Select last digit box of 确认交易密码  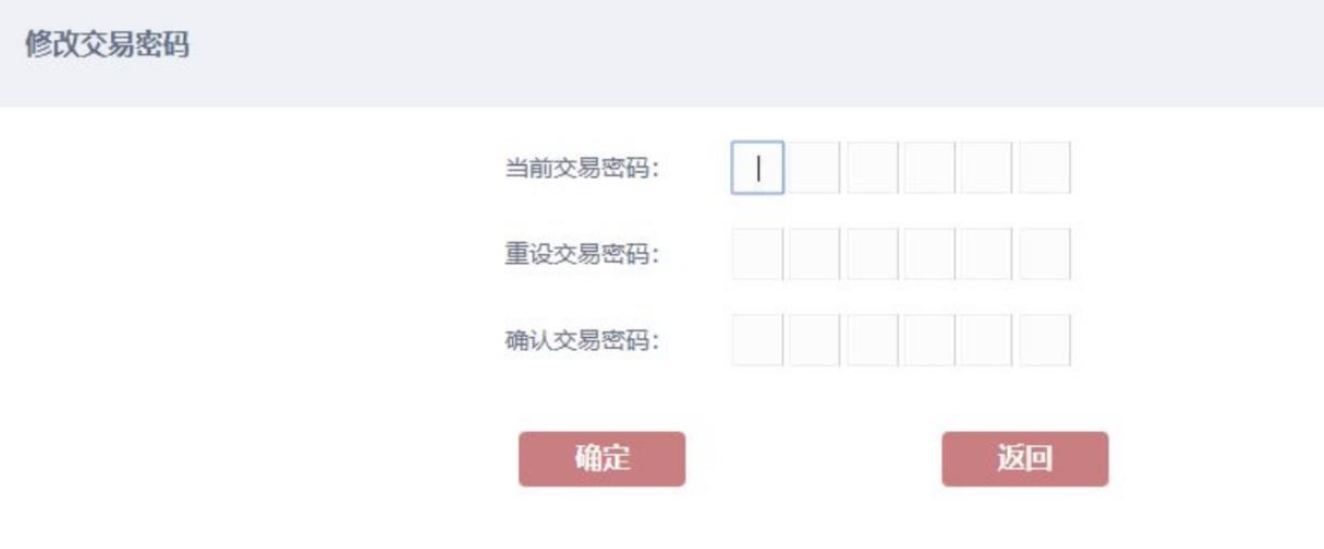1044,340
